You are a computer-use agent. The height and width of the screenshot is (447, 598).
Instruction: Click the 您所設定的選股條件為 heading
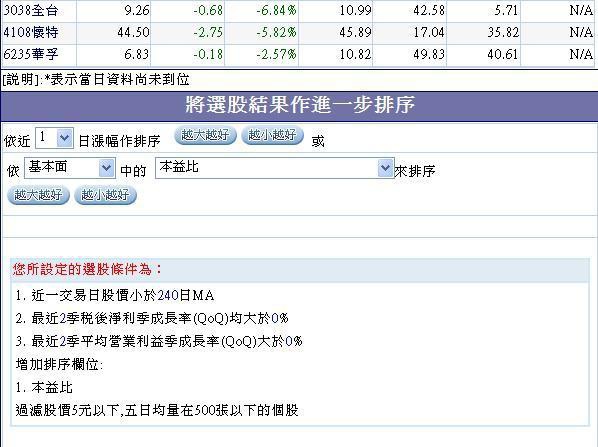tap(87, 270)
